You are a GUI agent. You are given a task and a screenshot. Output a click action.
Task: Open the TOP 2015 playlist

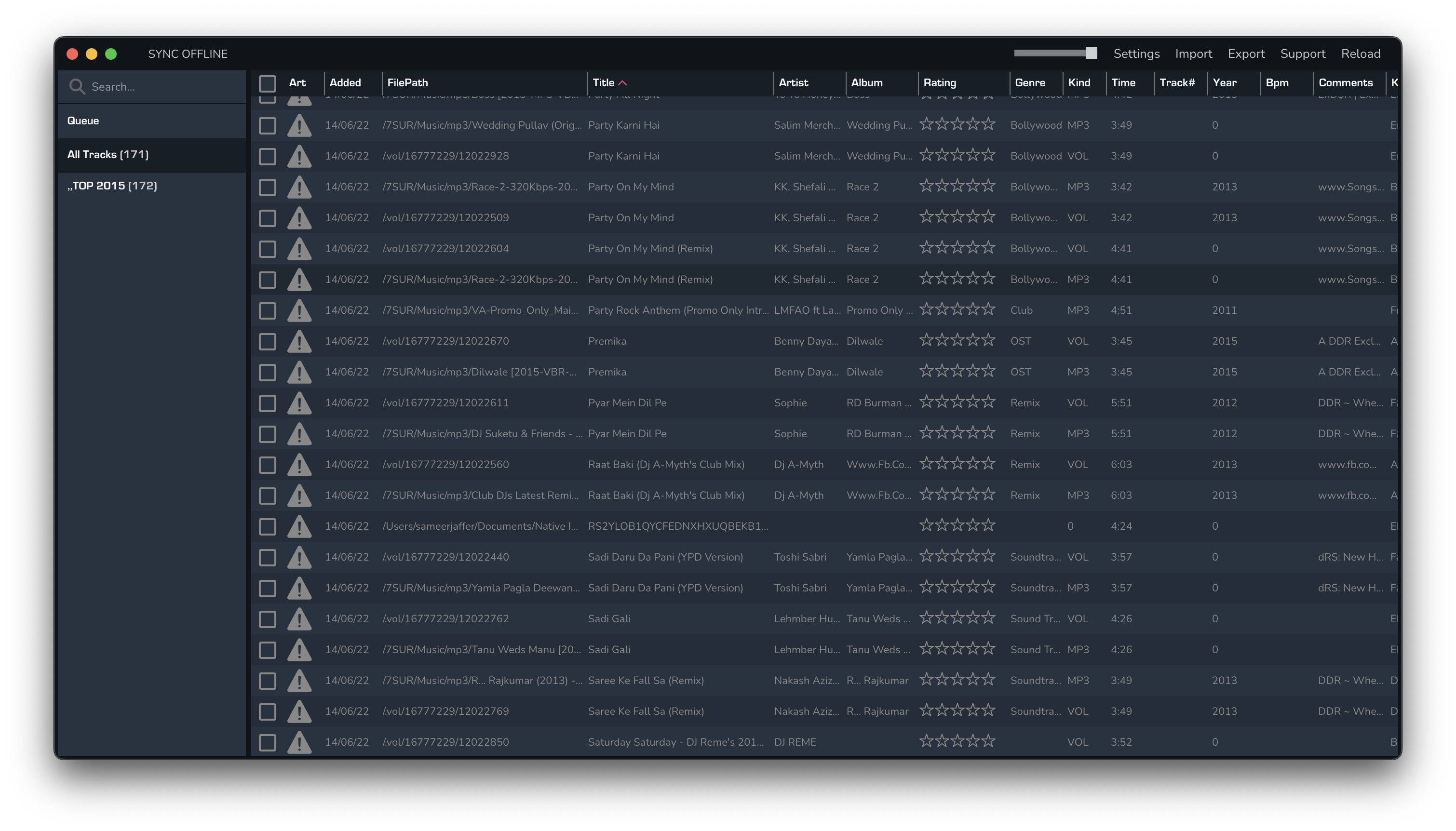[x=112, y=186]
